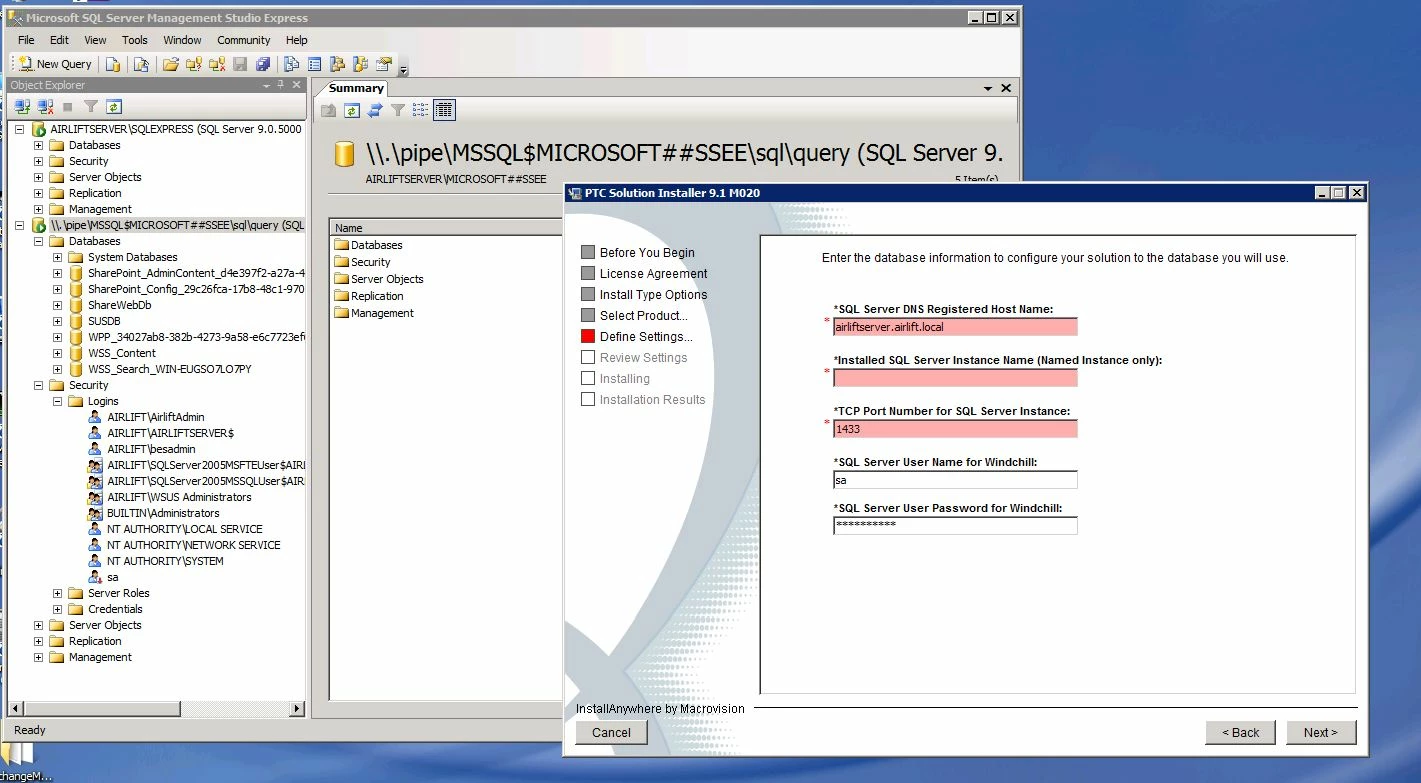The image size is (1421, 783).
Task: Open Object Explorer window position dropdown arrow
Action: click(267, 86)
